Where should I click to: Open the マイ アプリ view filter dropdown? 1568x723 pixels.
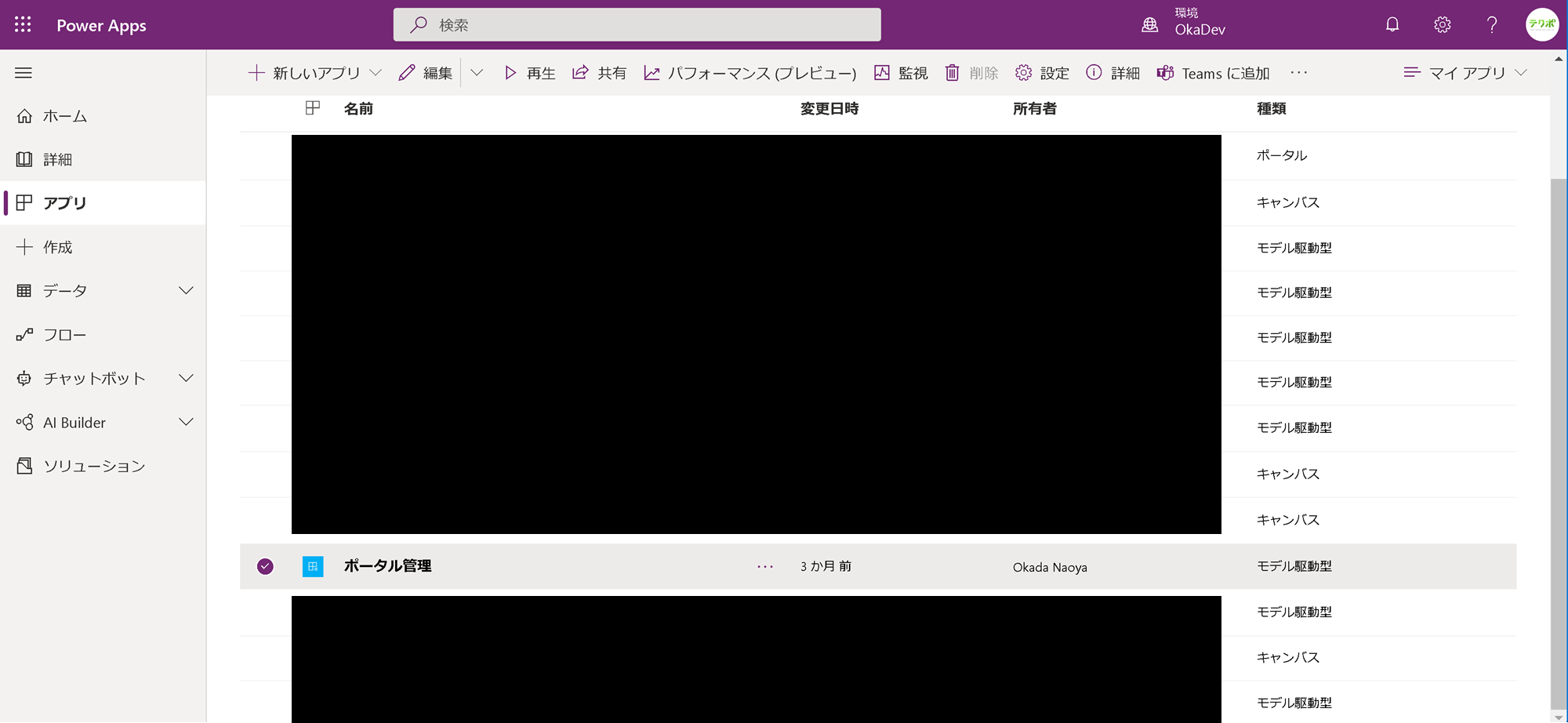(1465, 73)
